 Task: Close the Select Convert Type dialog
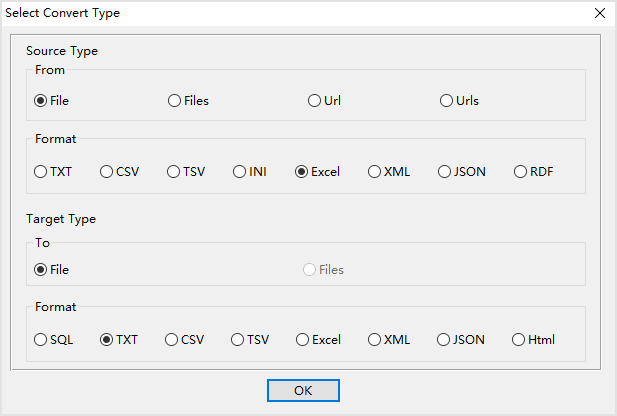coord(599,13)
